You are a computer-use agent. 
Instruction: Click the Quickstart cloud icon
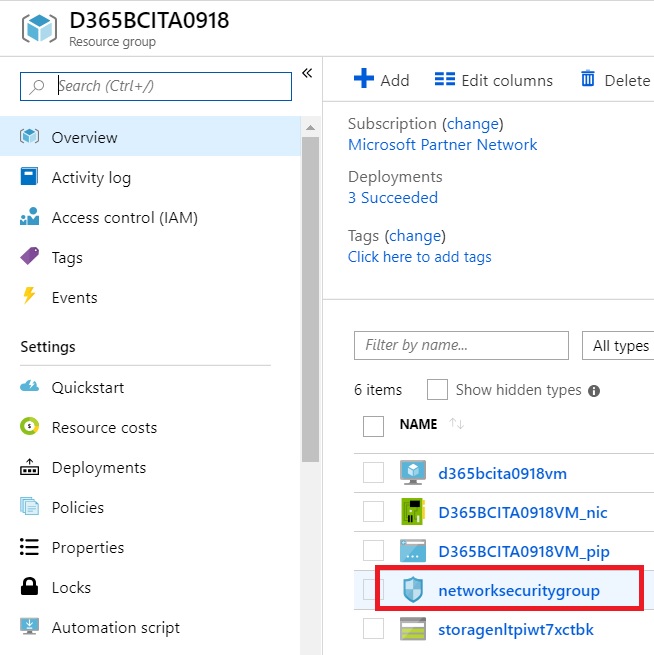(30, 387)
